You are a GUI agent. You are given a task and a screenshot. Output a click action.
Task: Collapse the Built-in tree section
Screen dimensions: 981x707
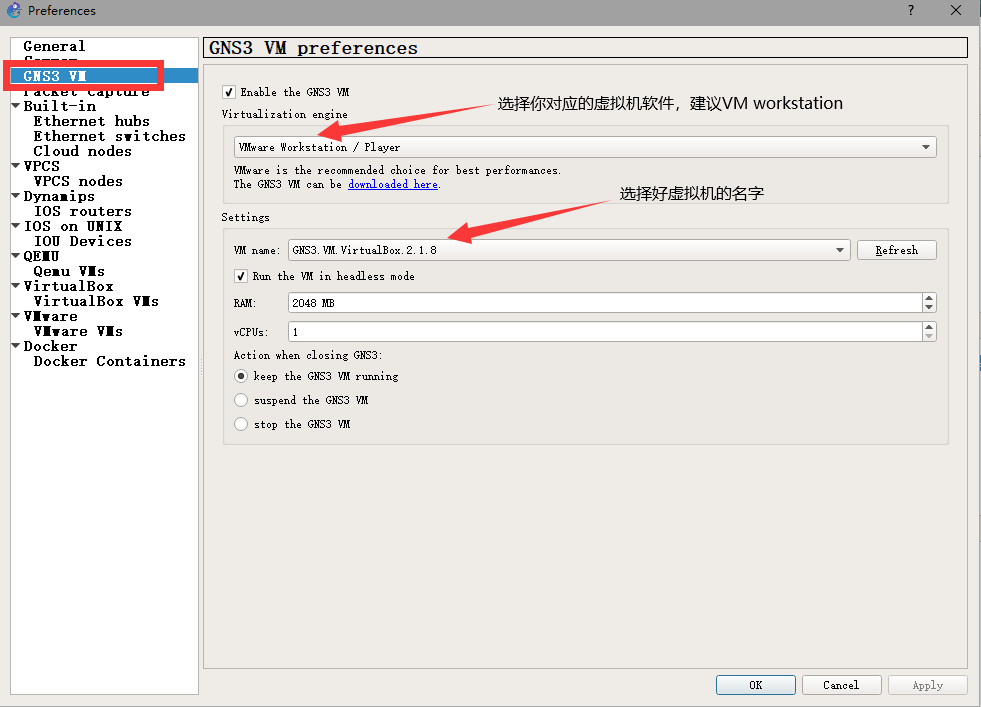click(x=16, y=106)
